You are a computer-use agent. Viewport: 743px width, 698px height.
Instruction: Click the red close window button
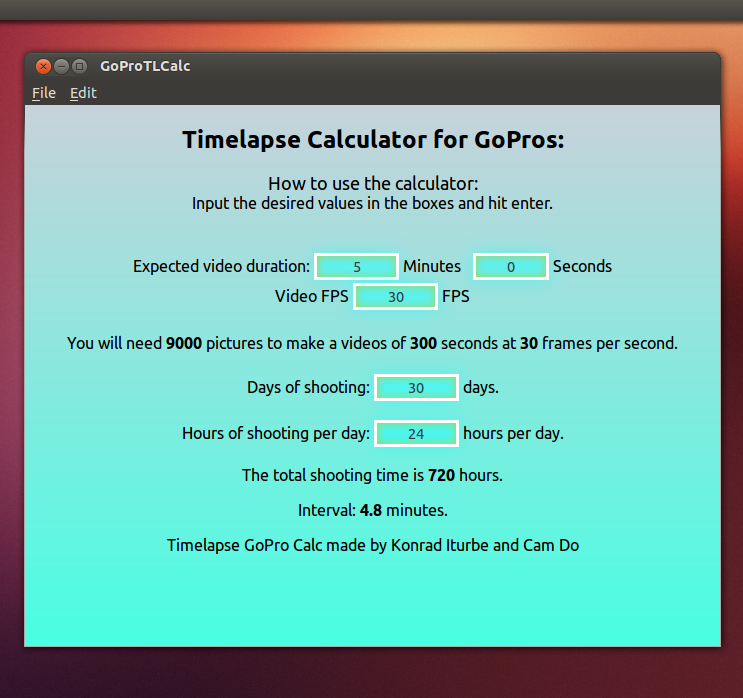coord(43,67)
